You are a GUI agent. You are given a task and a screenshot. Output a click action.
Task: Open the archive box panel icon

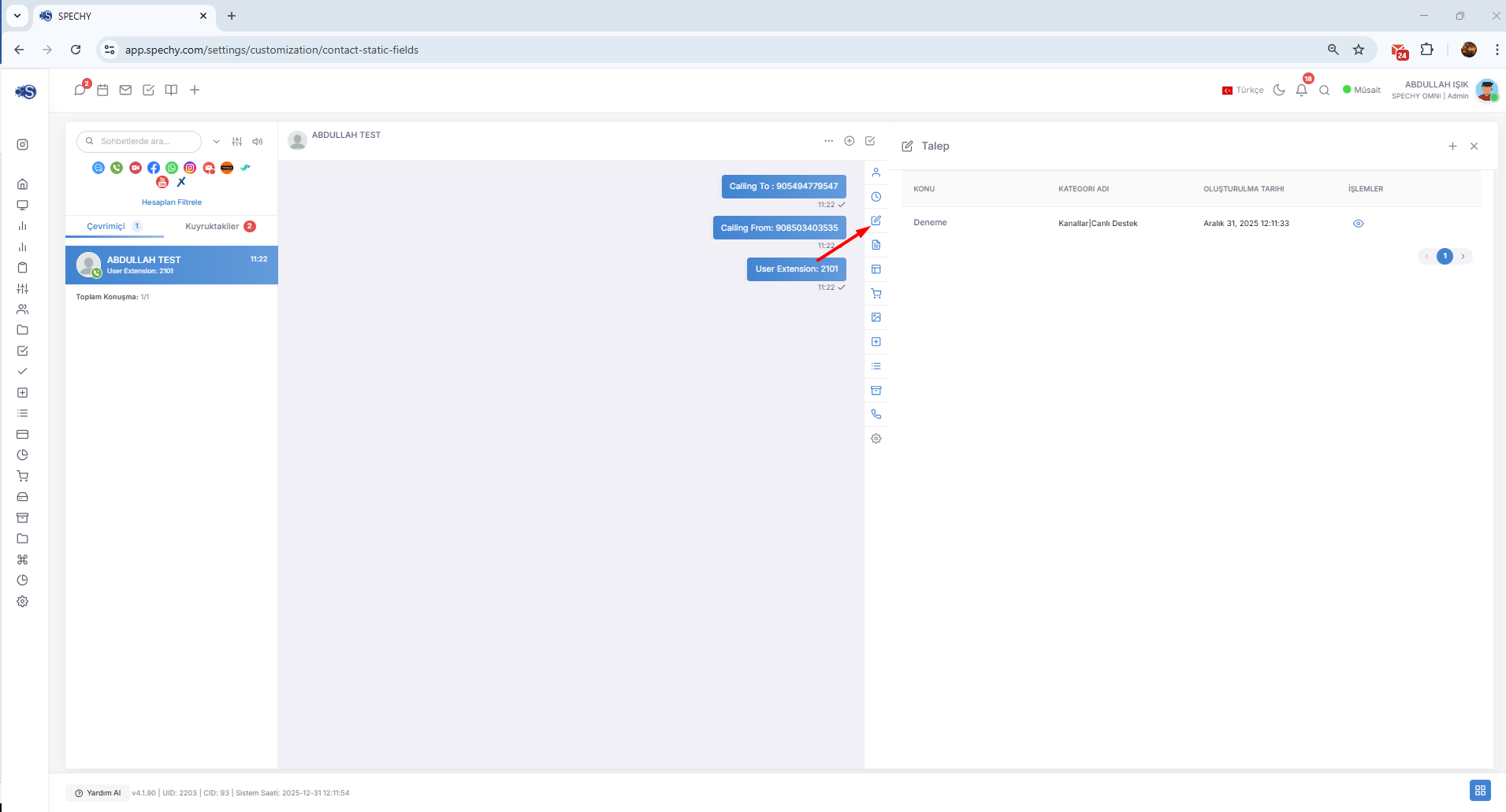(x=876, y=391)
